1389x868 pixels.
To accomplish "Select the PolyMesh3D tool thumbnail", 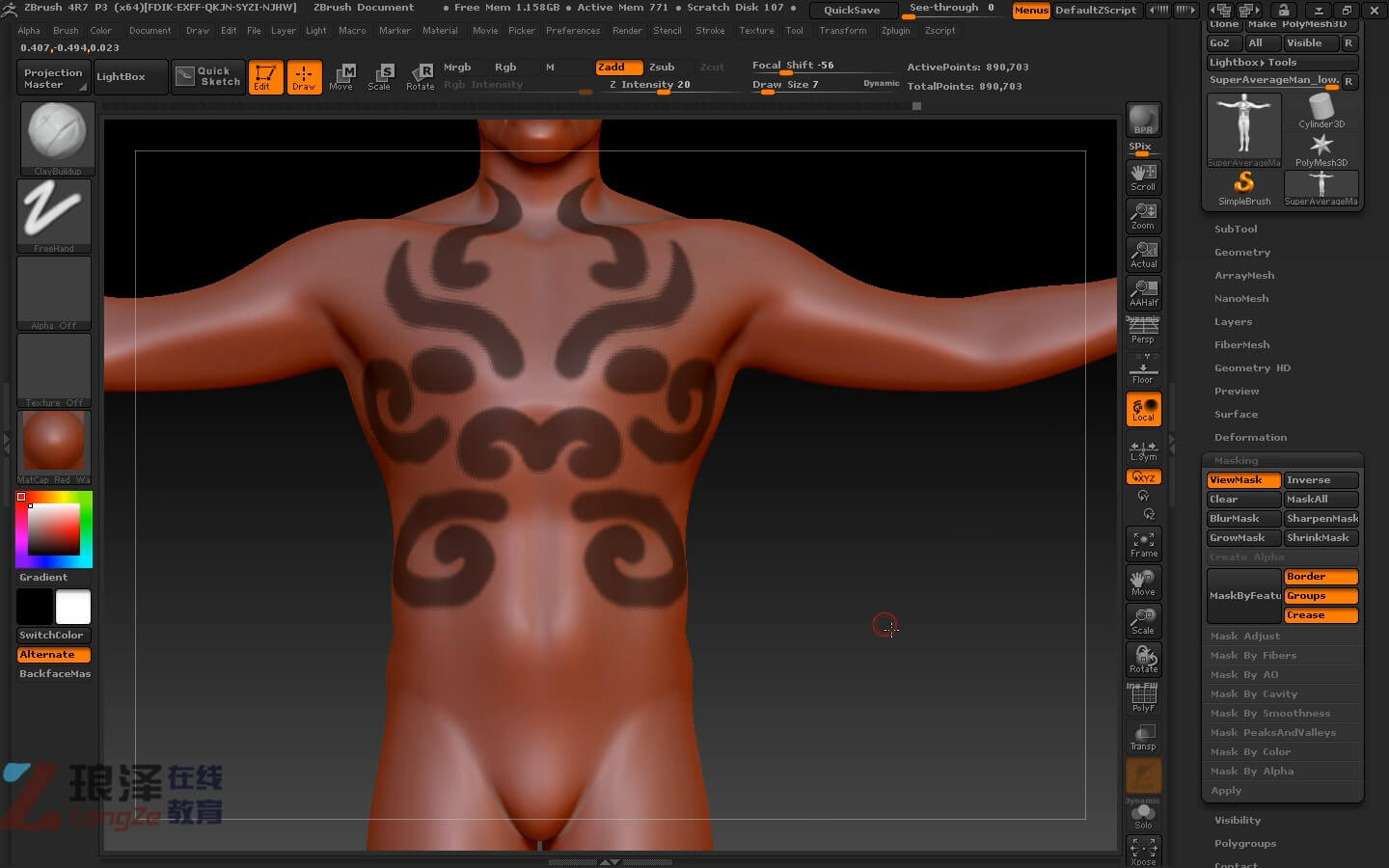I will tap(1321, 149).
